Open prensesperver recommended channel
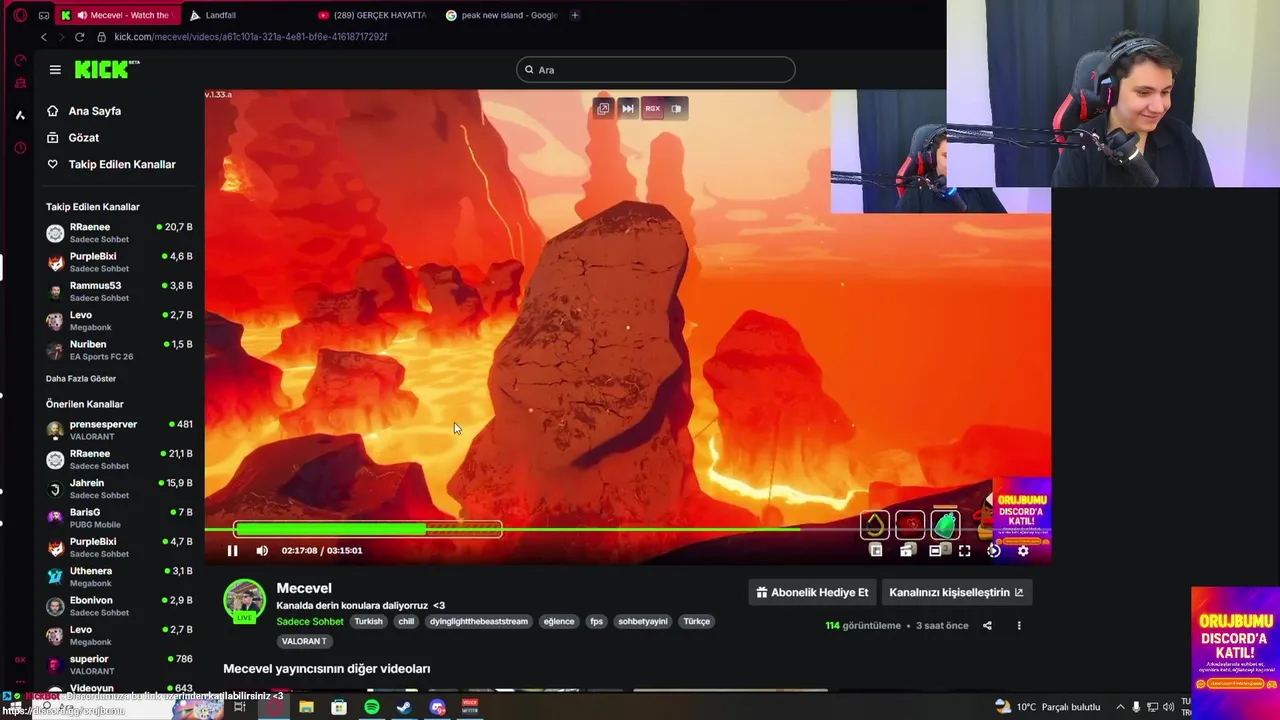Image resolution: width=1280 pixels, height=720 pixels. click(x=119, y=430)
